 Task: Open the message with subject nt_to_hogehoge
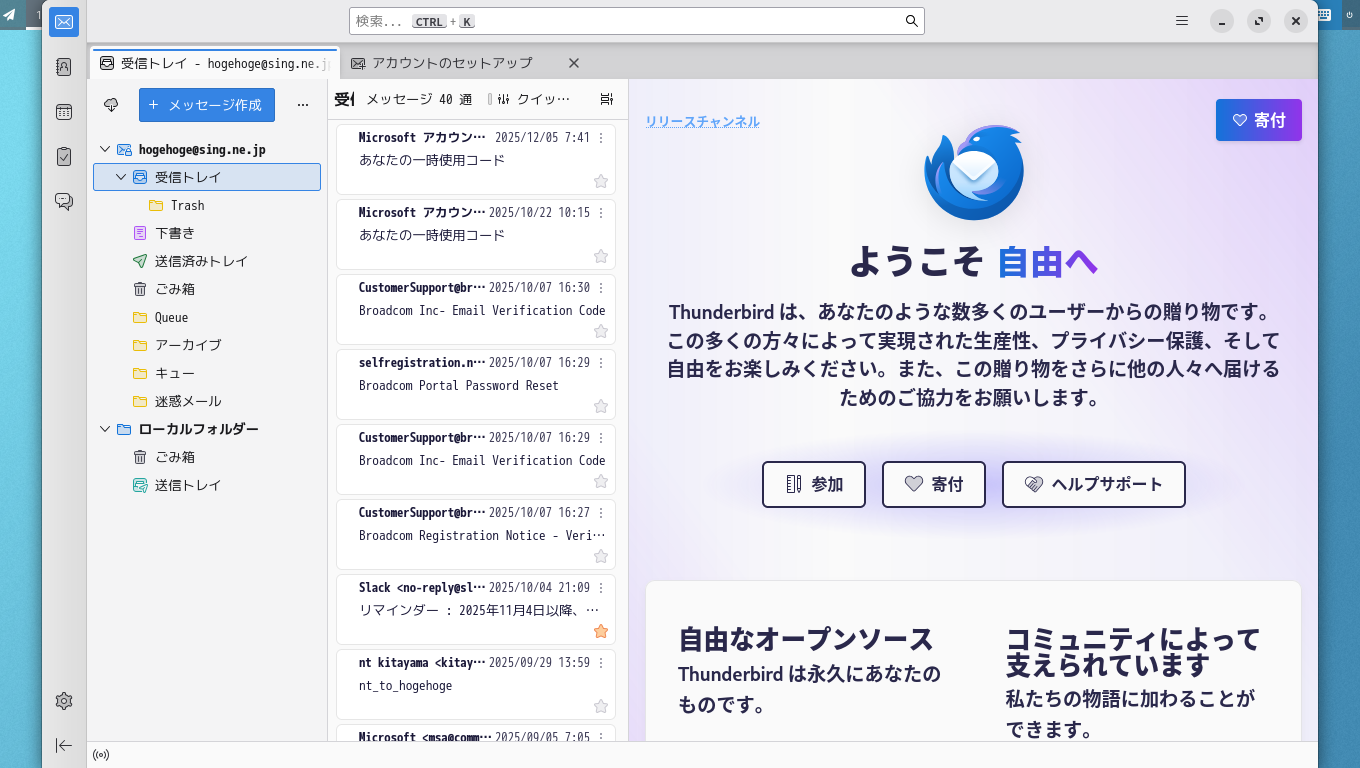pos(476,684)
